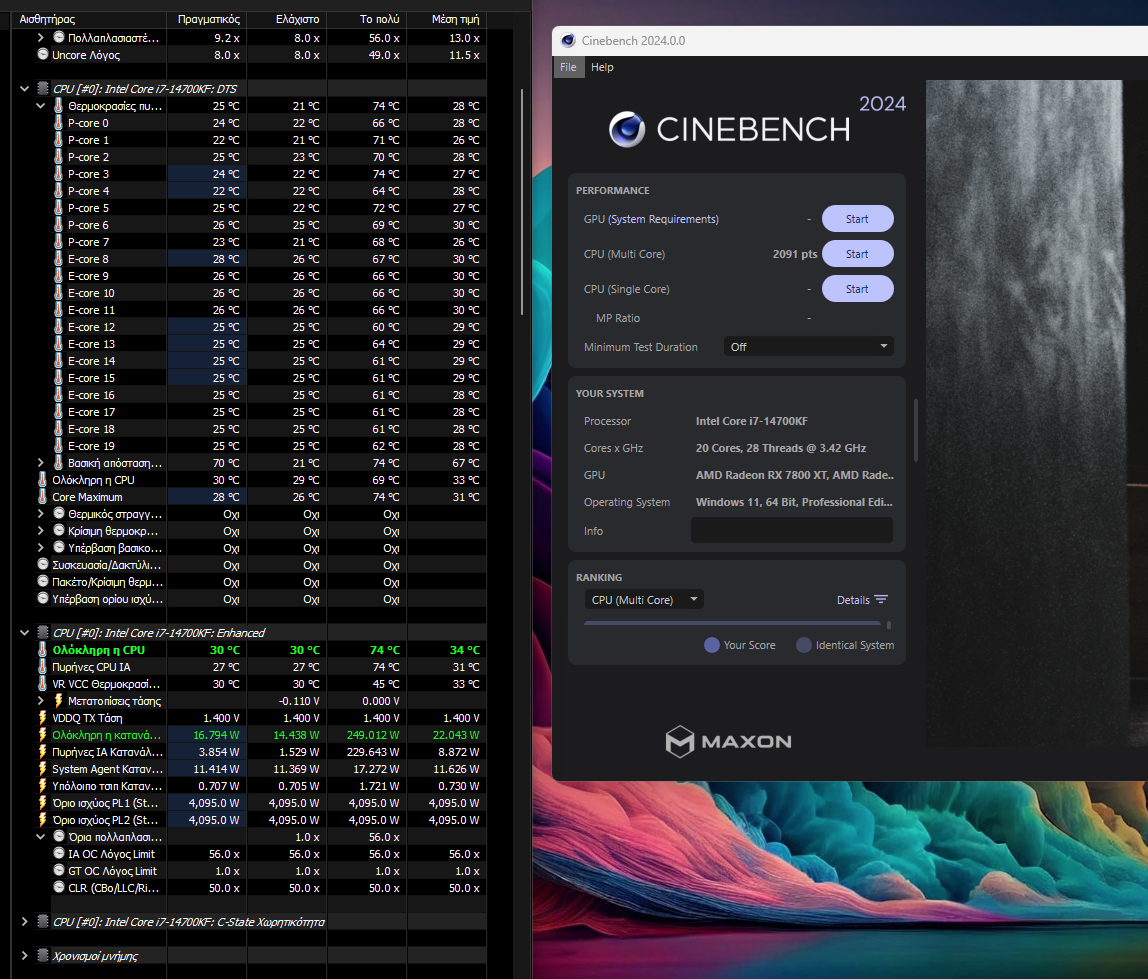Expand the Θερμικός στραγγ… row
This screenshot has height=979, width=1148.
[41, 514]
